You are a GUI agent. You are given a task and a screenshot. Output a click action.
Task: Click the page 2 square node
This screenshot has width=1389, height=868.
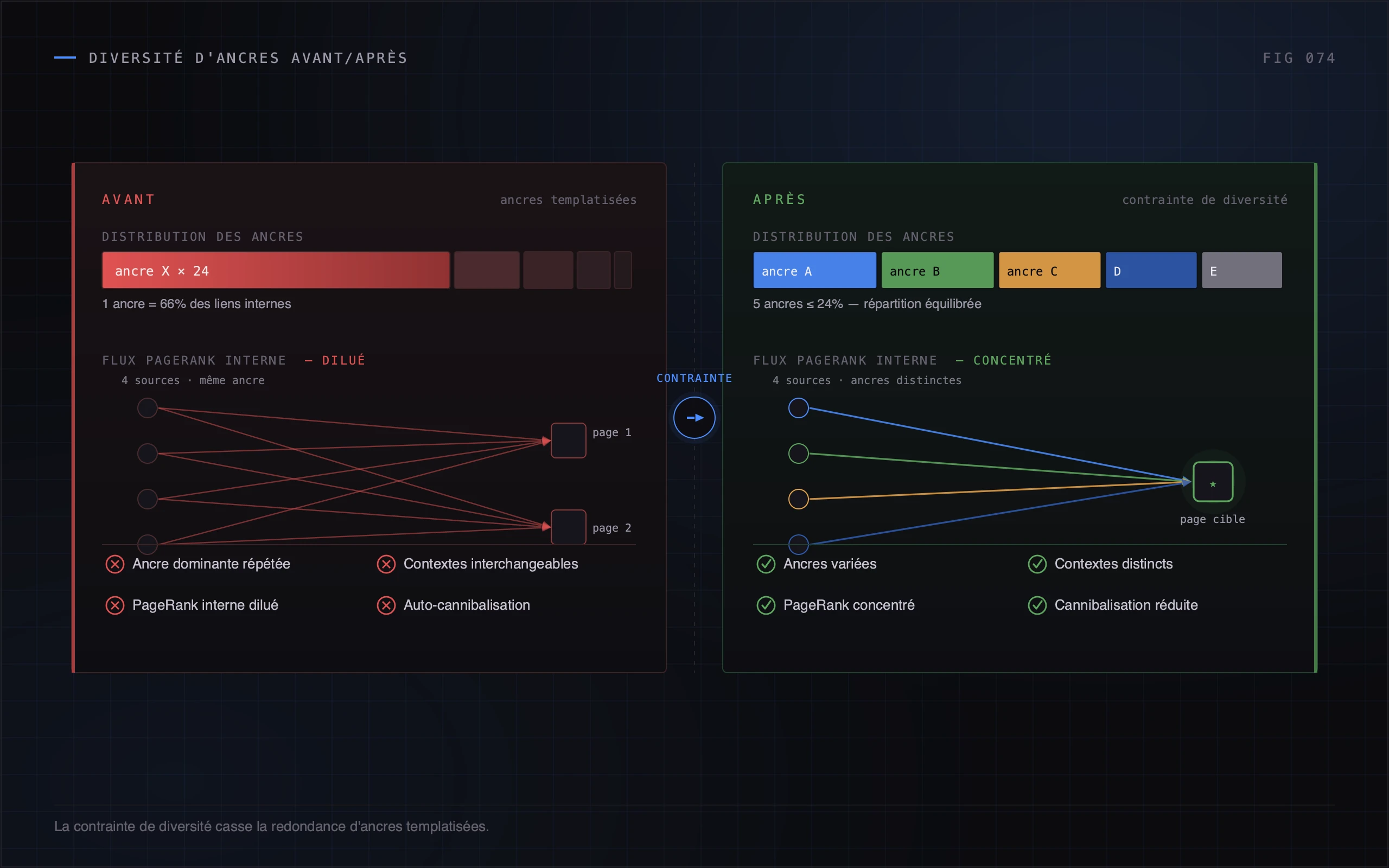pos(568,527)
